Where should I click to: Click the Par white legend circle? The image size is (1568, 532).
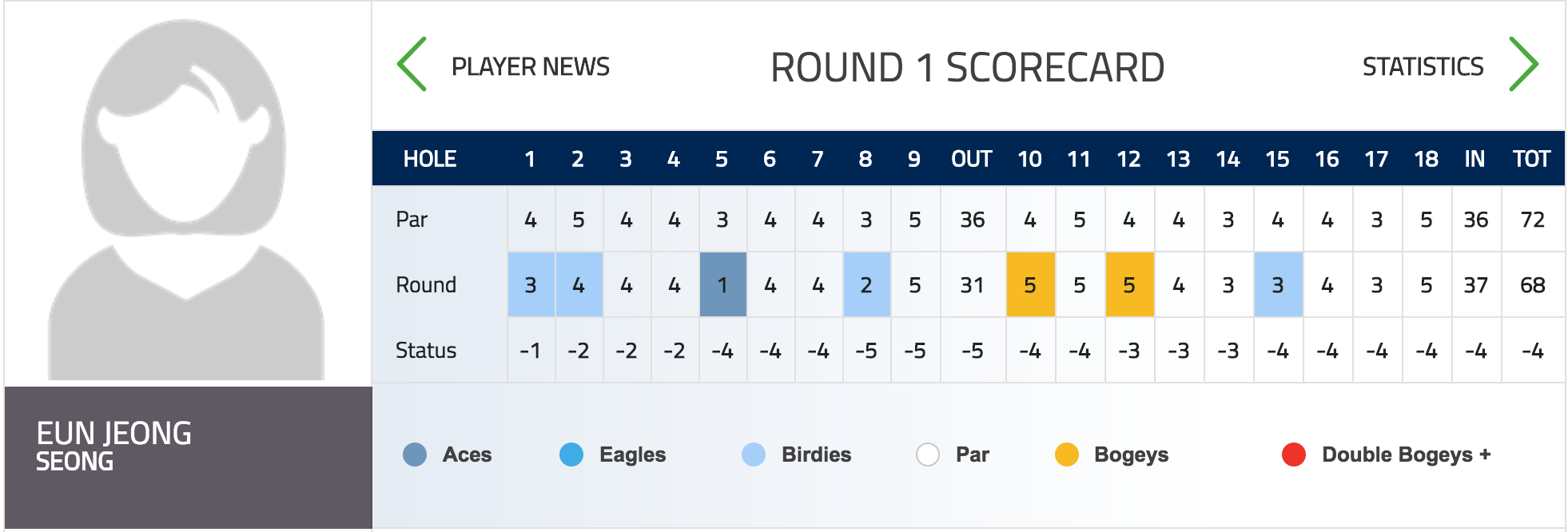[x=928, y=455]
